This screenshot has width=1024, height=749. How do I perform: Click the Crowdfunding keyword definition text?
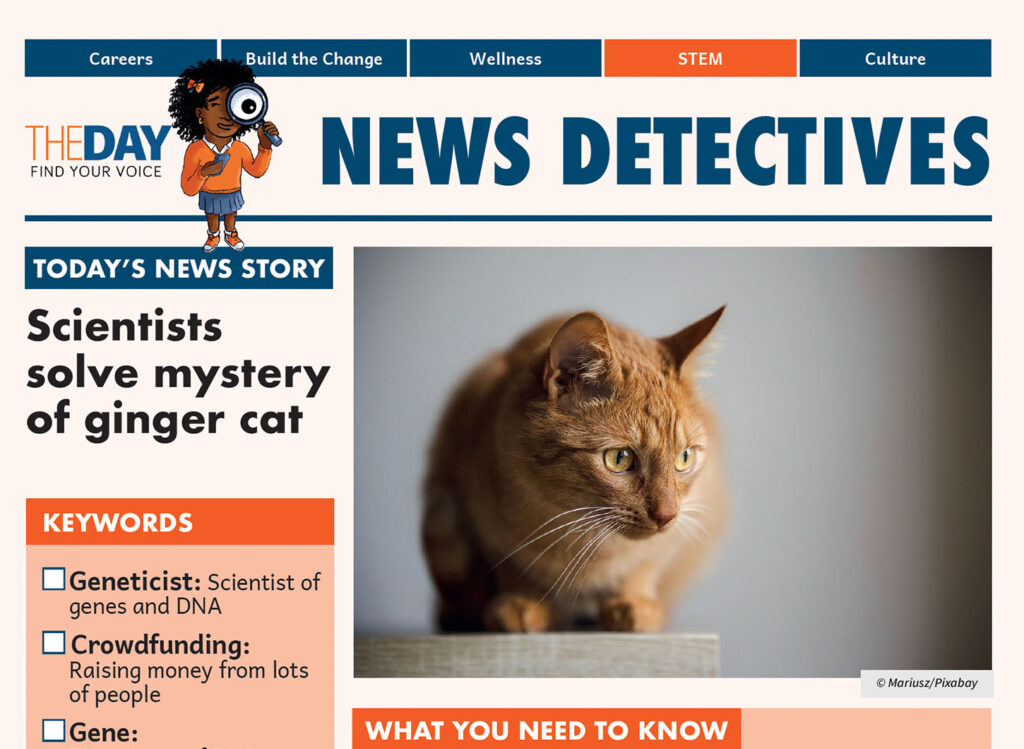coord(189,682)
